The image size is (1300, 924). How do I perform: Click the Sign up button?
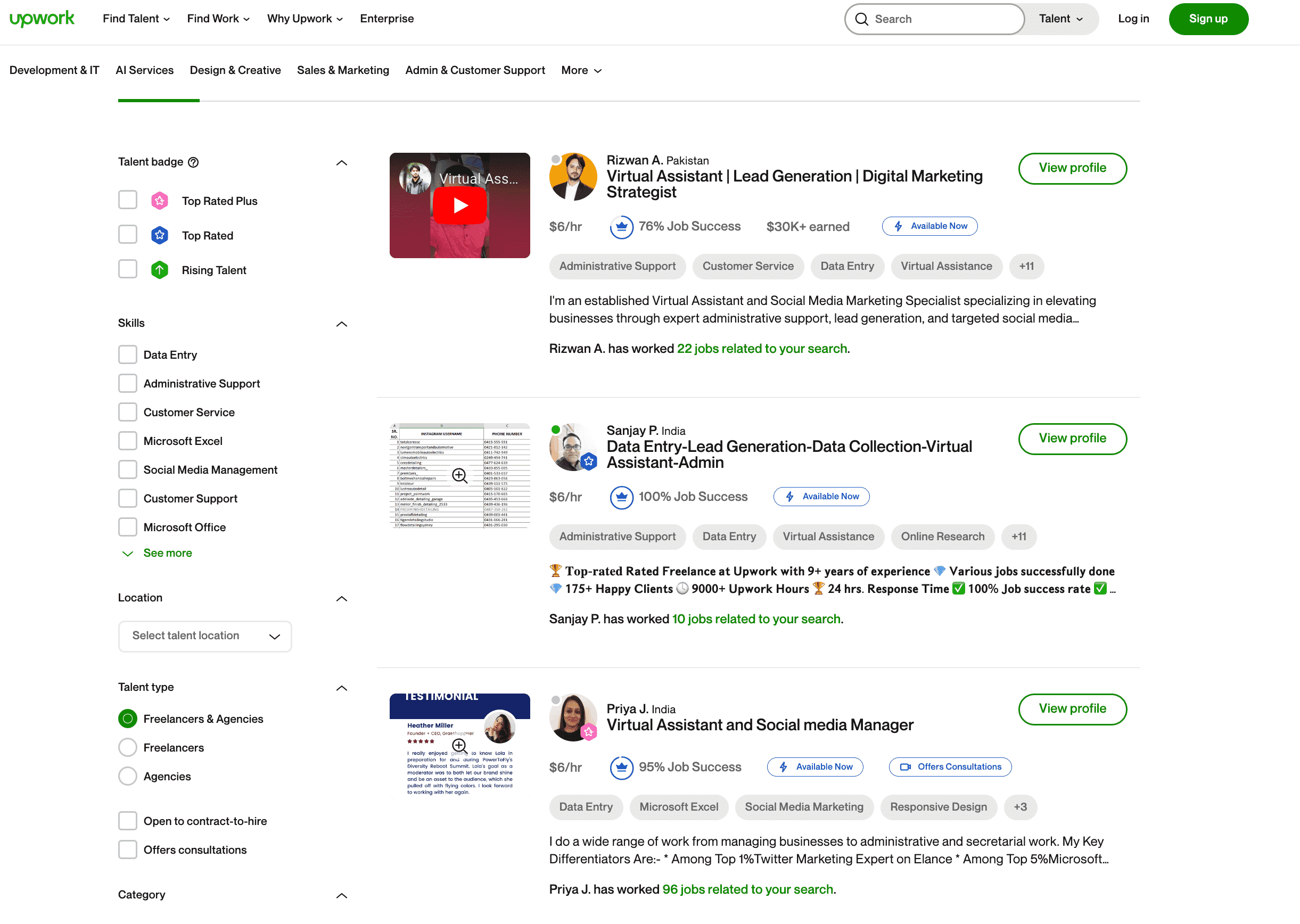coord(1208,19)
